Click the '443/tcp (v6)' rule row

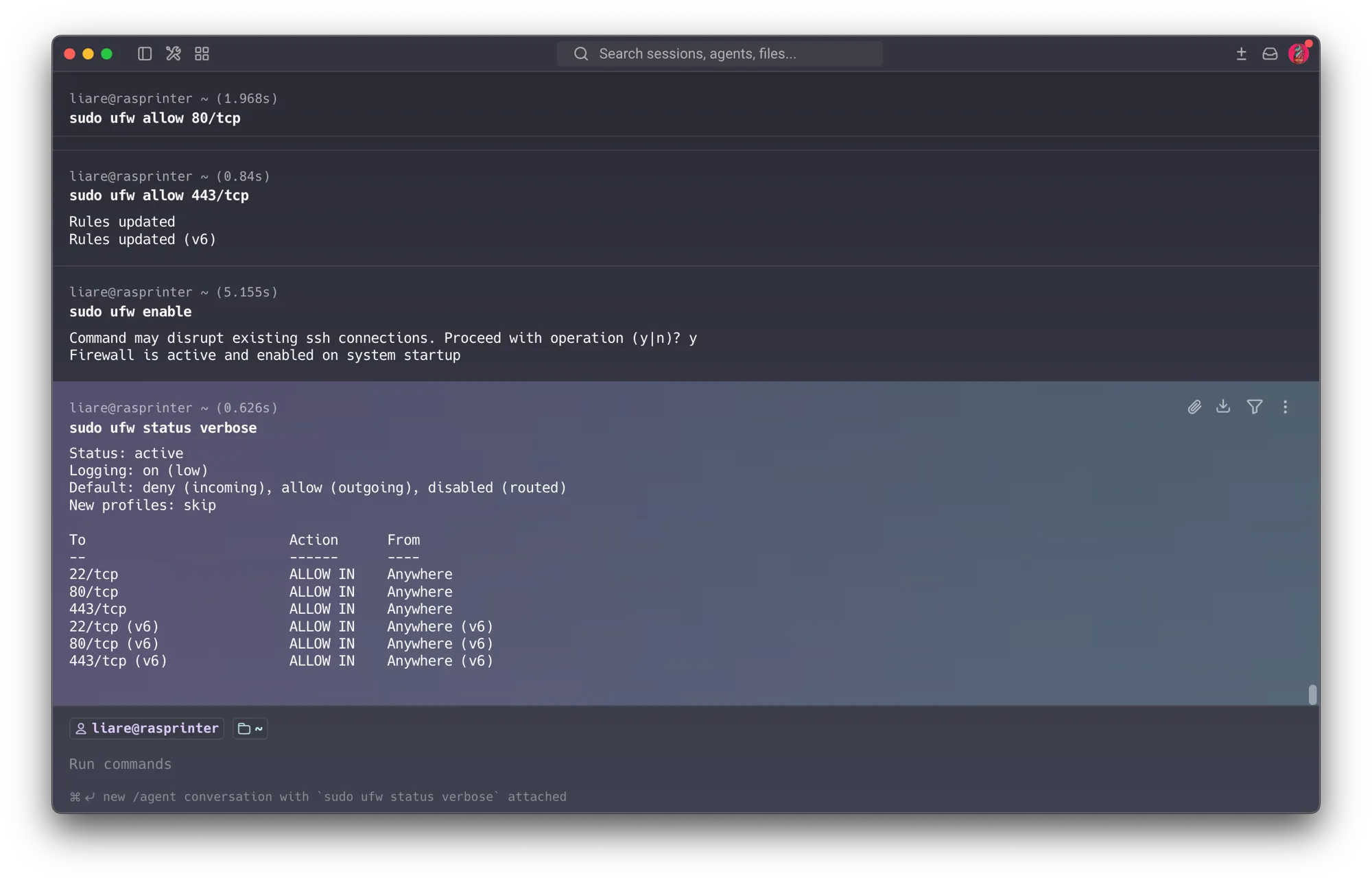pyautogui.click(x=281, y=660)
